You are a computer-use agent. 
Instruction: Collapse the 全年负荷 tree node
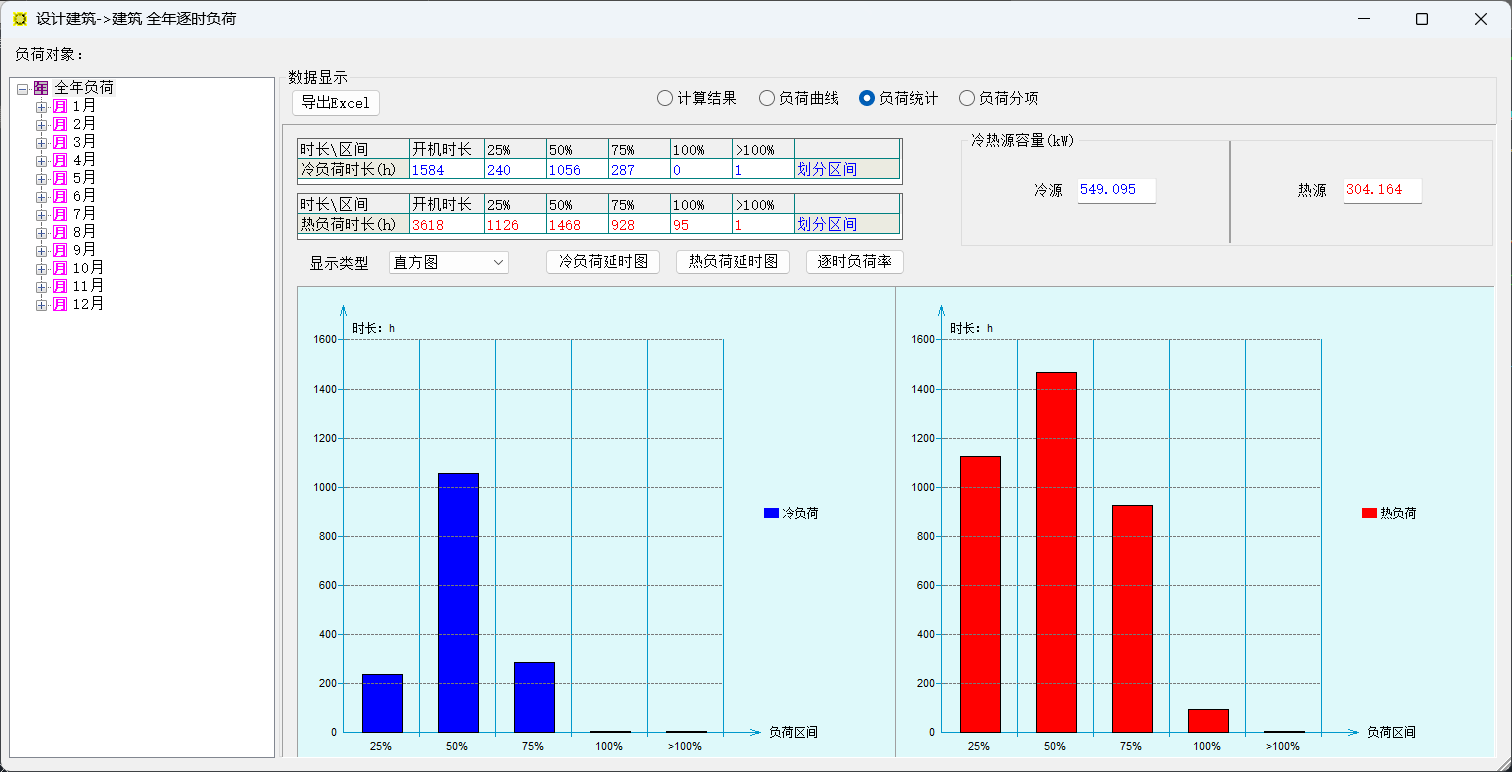[22, 89]
